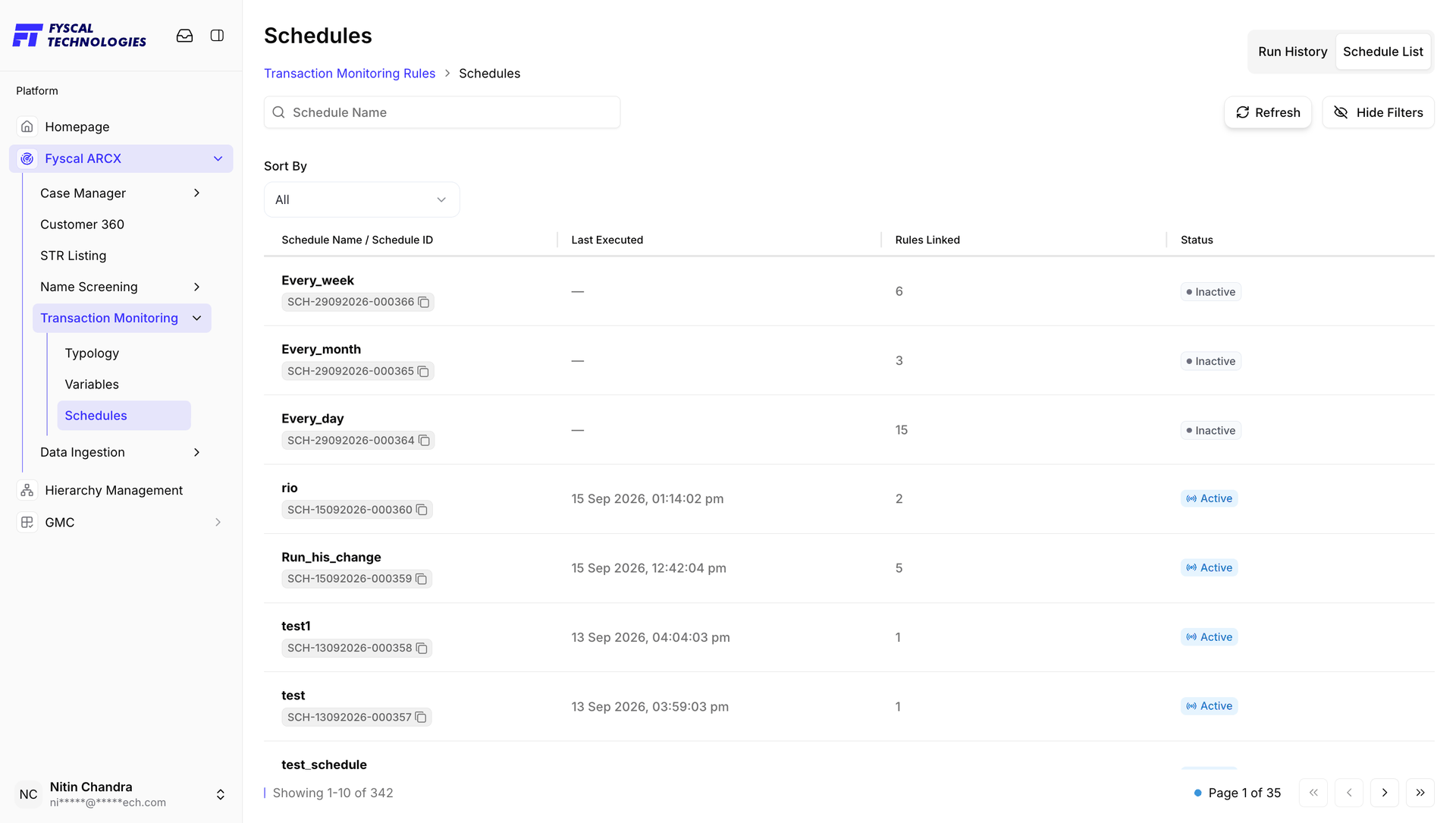Open the Run_his_change schedule row
The image size is (1456, 823).
coord(849,568)
